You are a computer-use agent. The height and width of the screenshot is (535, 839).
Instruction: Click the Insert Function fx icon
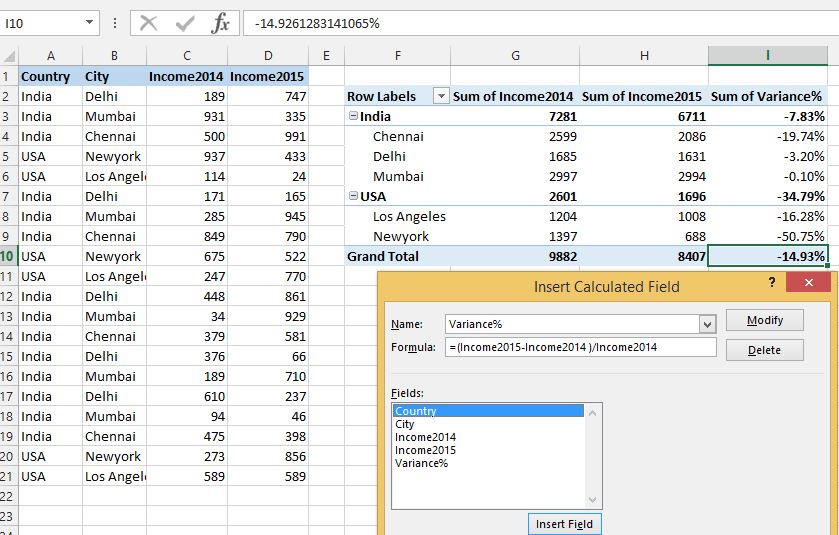point(220,23)
